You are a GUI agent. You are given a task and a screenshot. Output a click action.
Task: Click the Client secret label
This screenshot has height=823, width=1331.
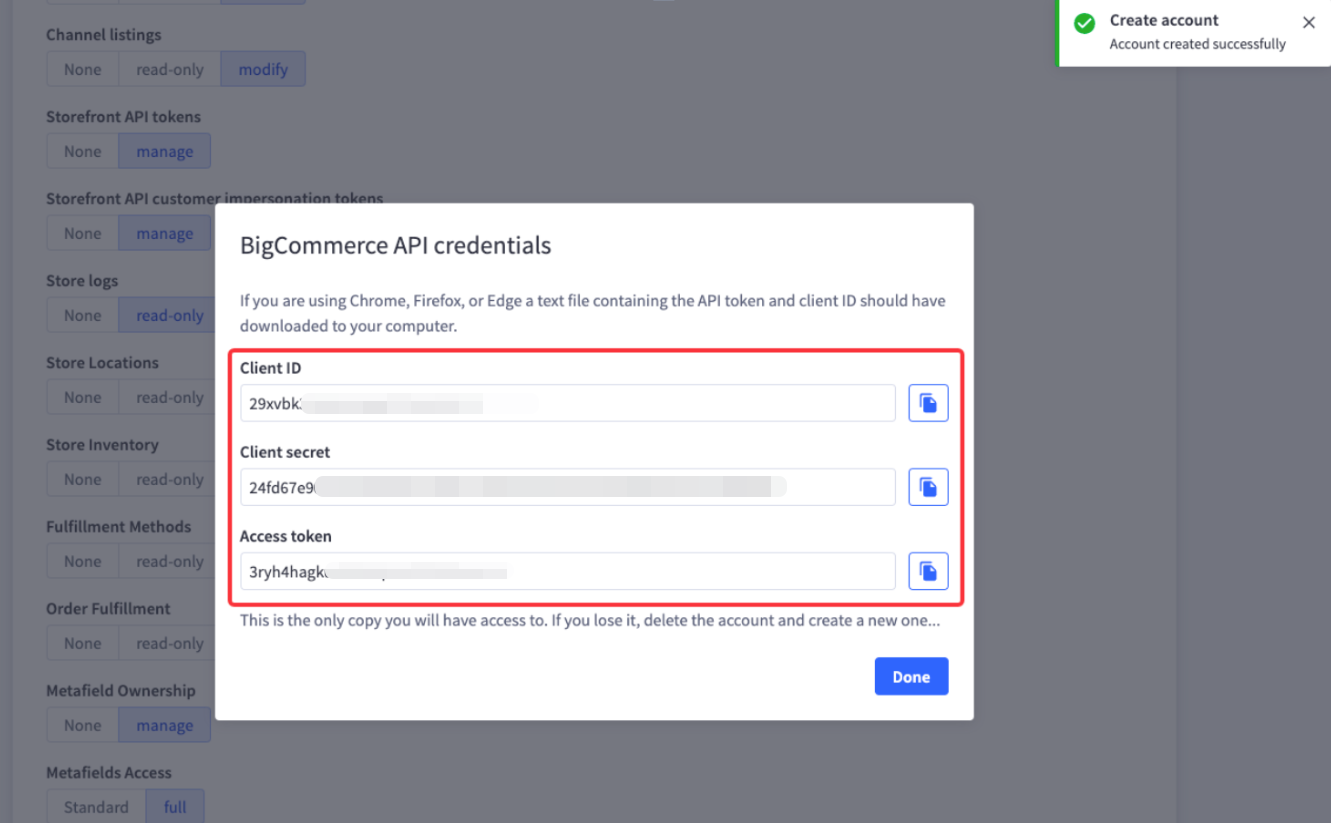click(285, 452)
